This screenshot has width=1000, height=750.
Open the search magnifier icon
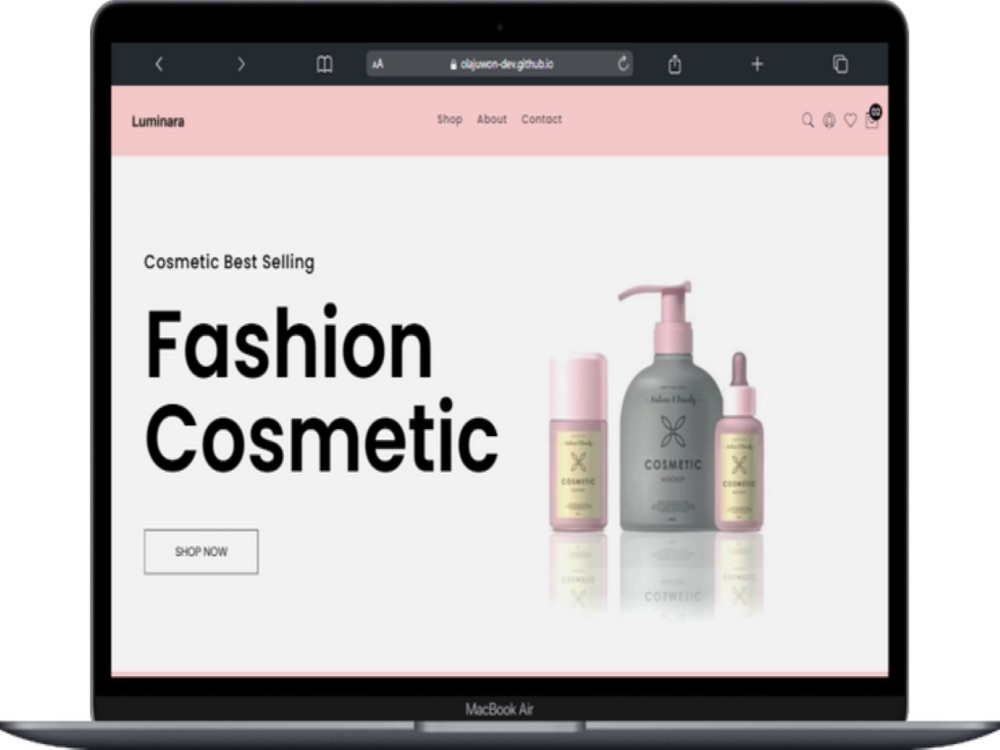[807, 121]
